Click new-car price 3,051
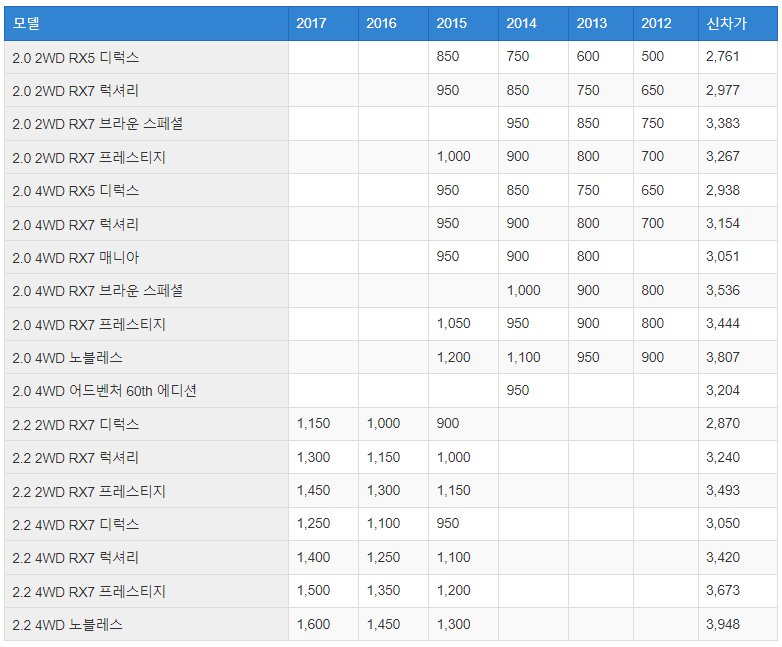Image resolution: width=782 pixels, height=647 pixels. (723, 256)
